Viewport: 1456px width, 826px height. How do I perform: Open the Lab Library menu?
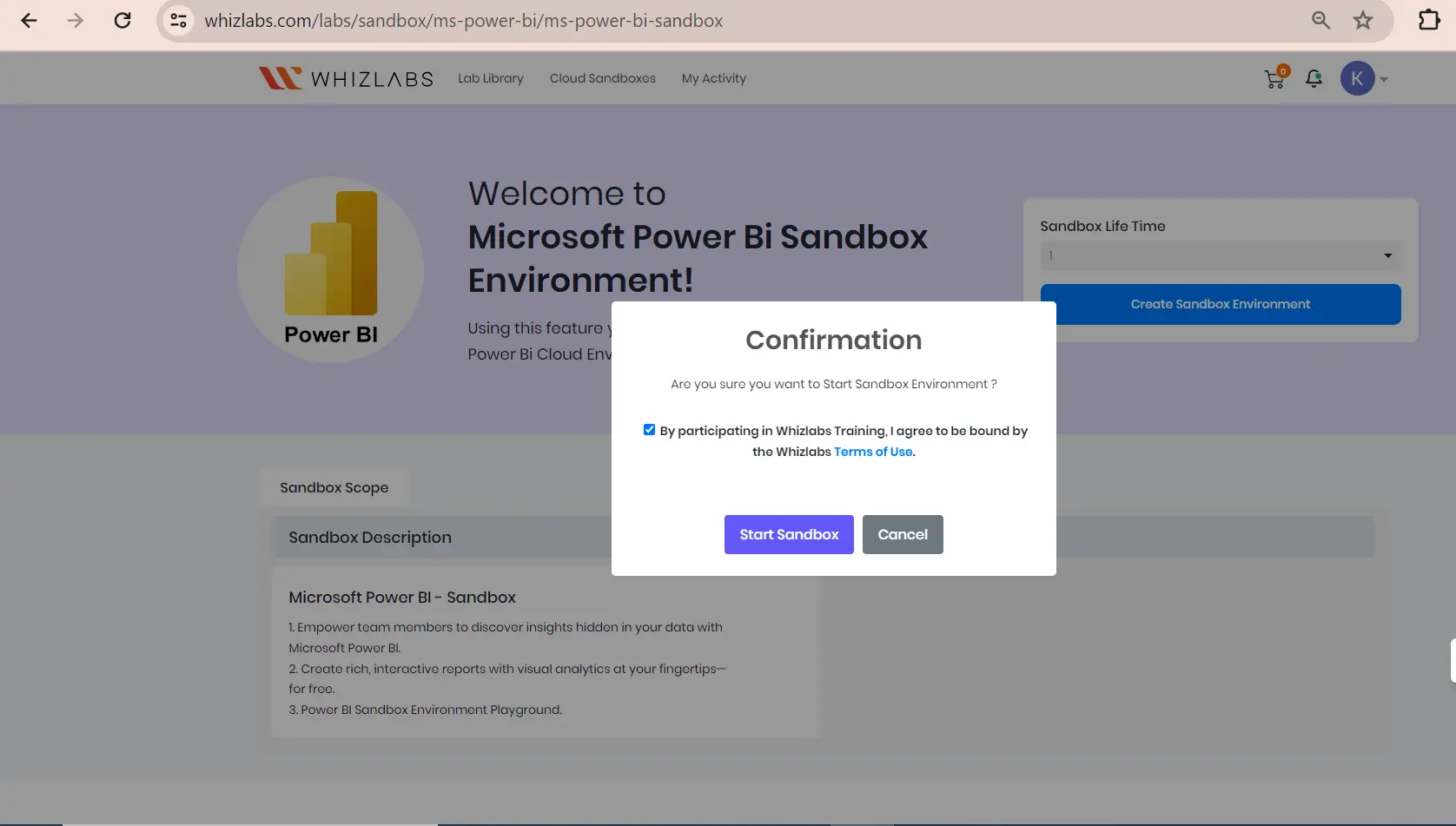pos(491,78)
